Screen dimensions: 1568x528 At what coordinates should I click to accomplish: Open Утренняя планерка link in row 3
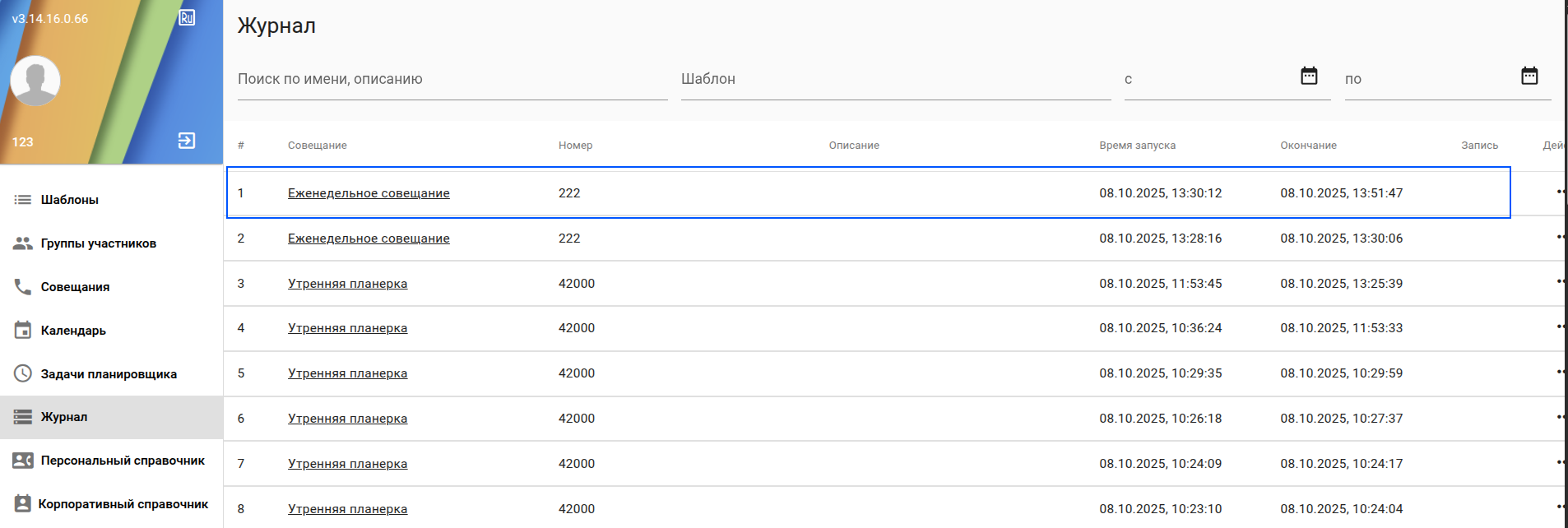pos(347,284)
